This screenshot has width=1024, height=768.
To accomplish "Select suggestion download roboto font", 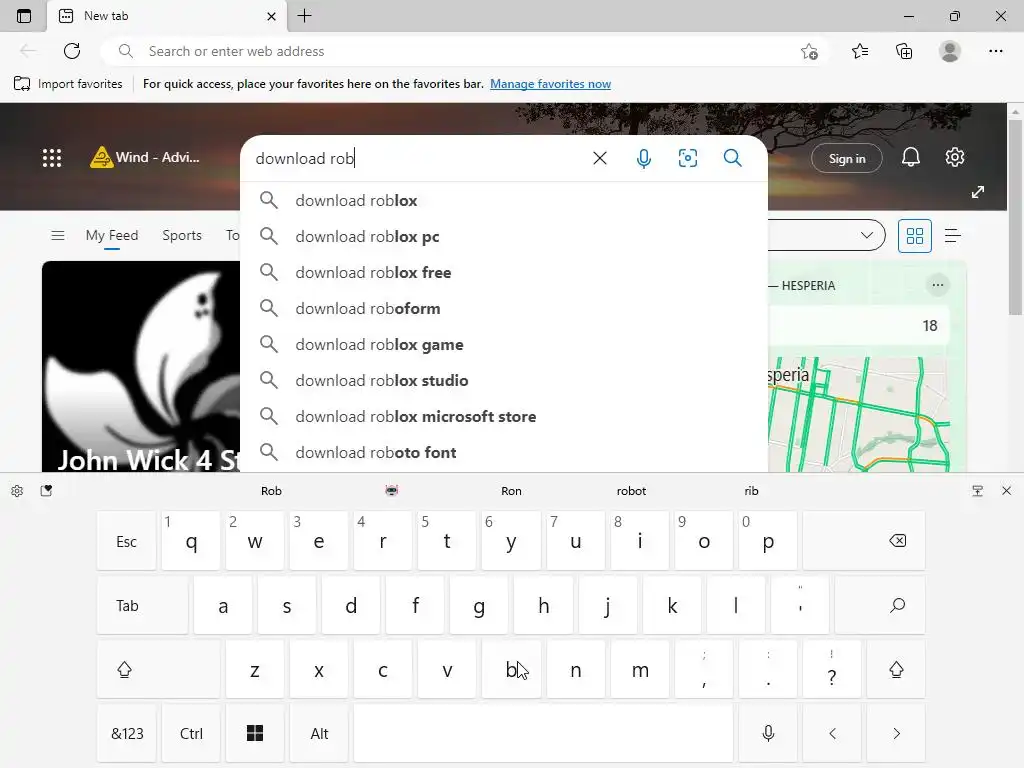I will coord(504,452).
